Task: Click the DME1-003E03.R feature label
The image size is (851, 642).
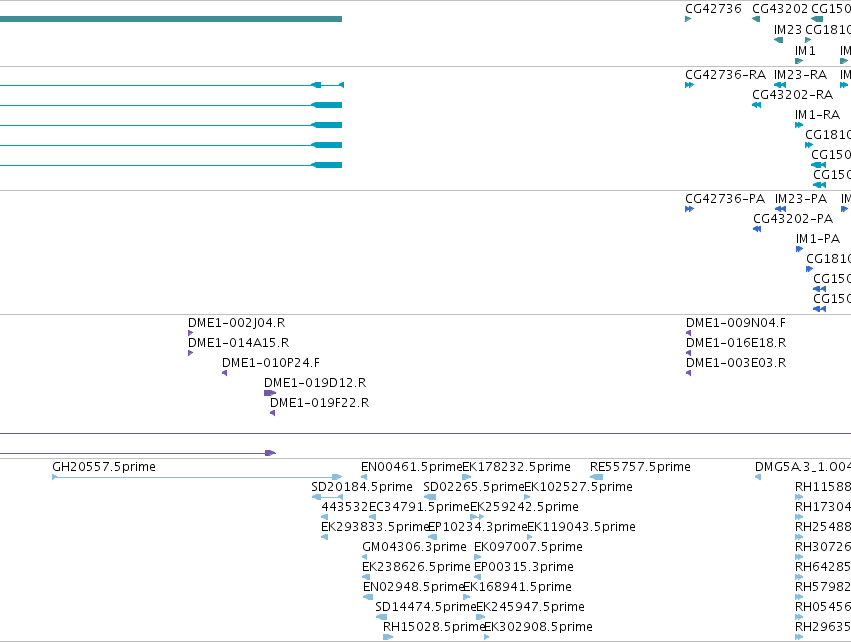Action: pyautogui.click(x=736, y=363)
